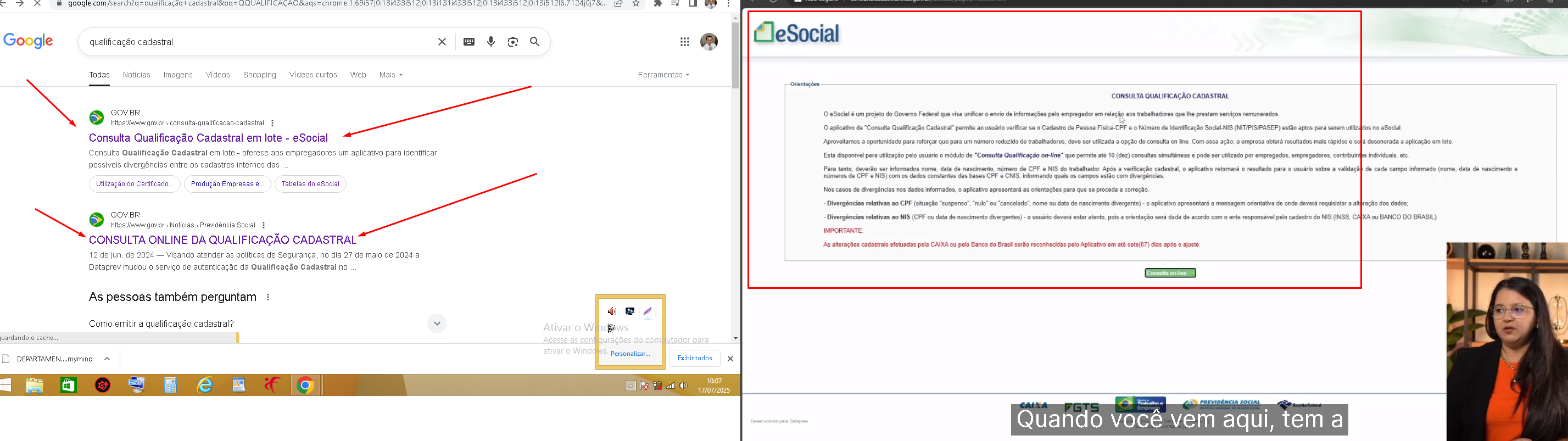
Task: Open CONSULTA ONLINE DA QUALIFICAÇÃO CADASTRAL result
Action: point(223,240)
